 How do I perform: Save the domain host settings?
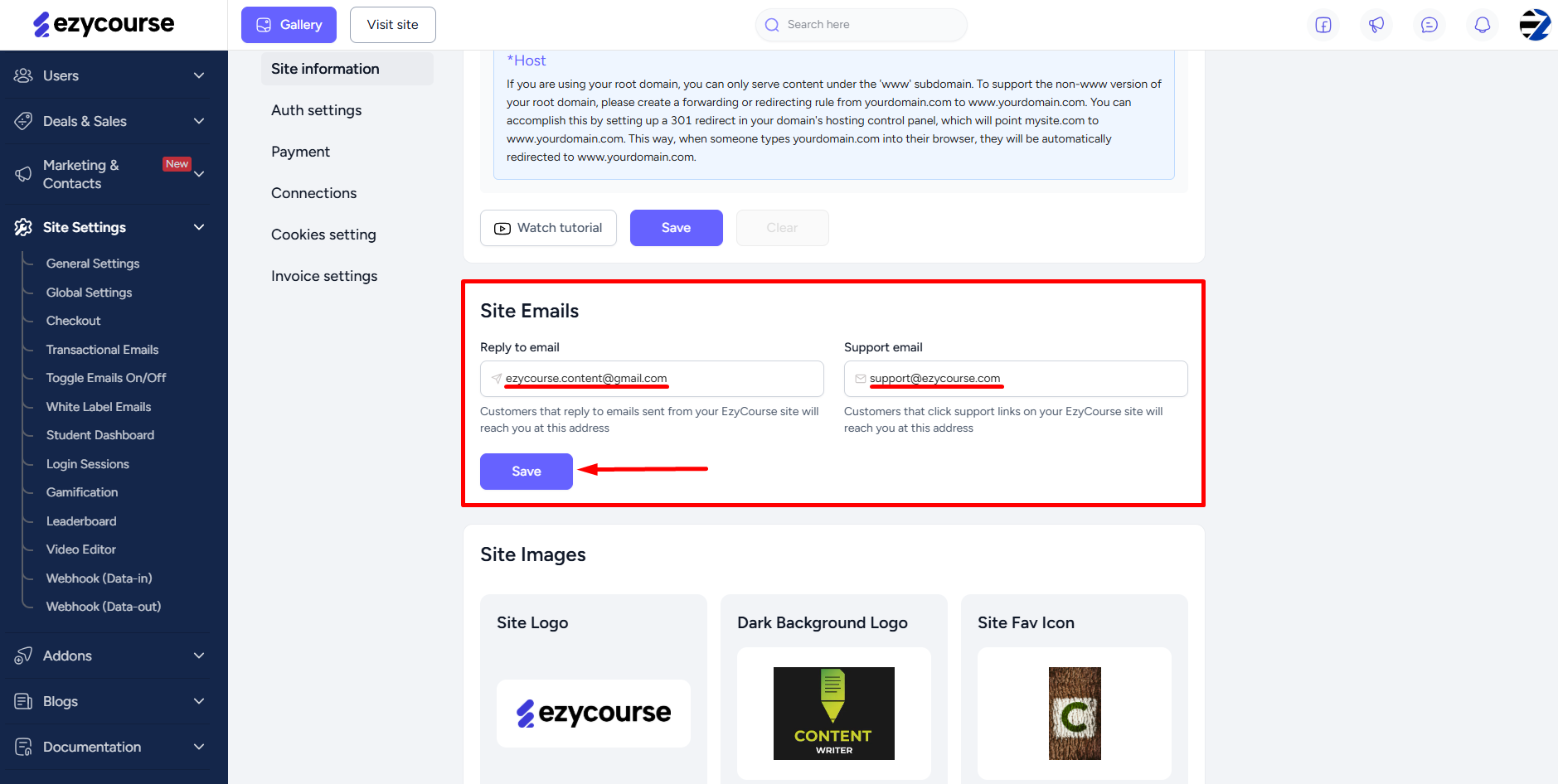[677, 228]
